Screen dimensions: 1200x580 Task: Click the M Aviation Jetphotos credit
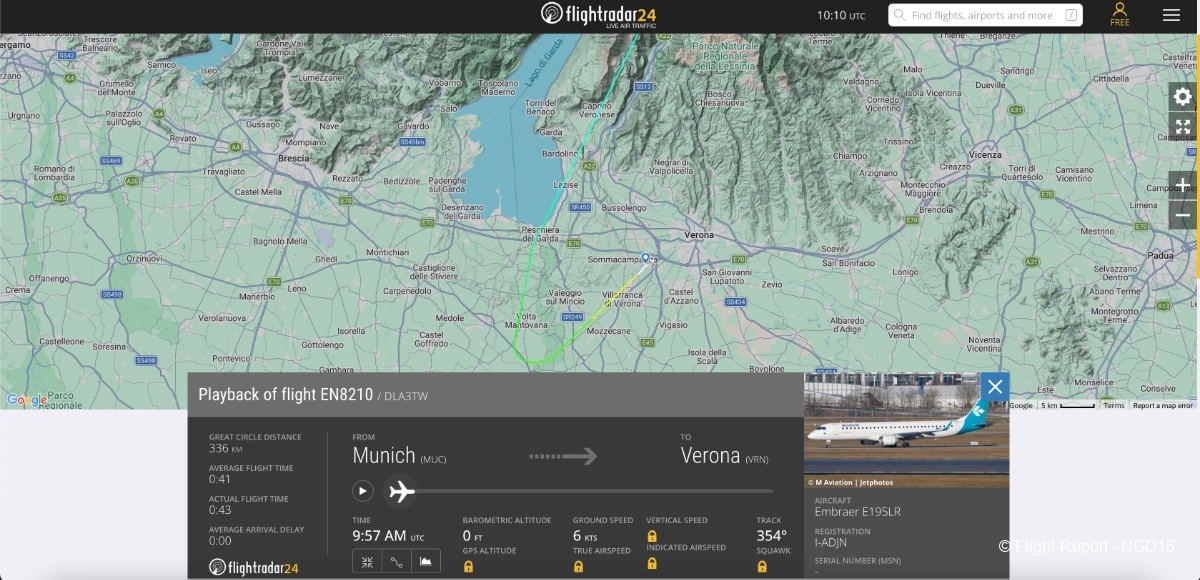click(852, 482)
